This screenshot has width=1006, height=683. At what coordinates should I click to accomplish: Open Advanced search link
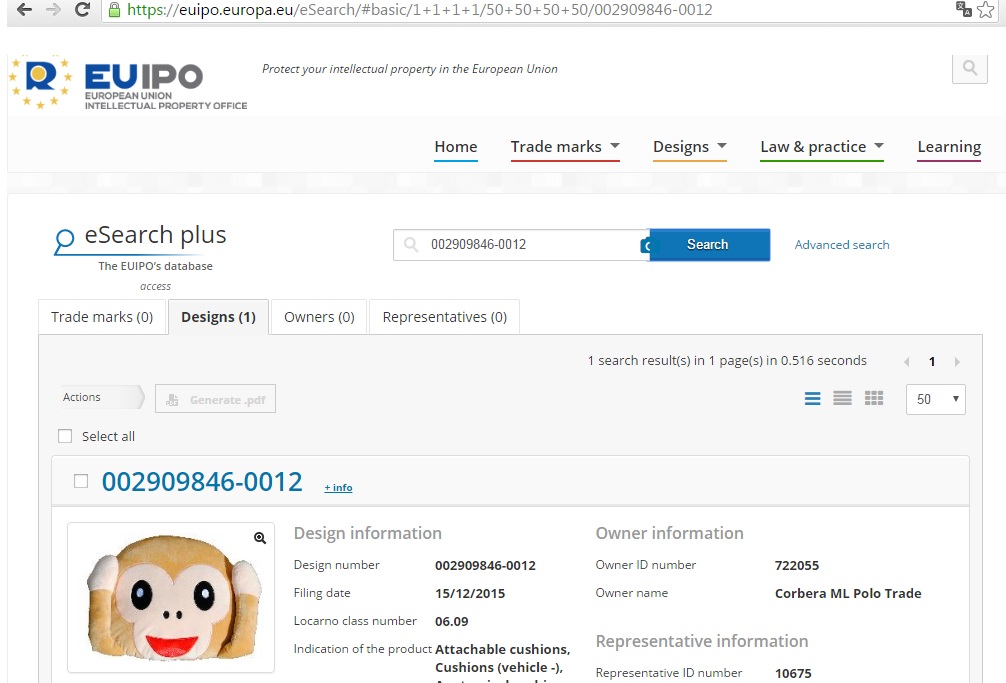[x=842, y=244]
